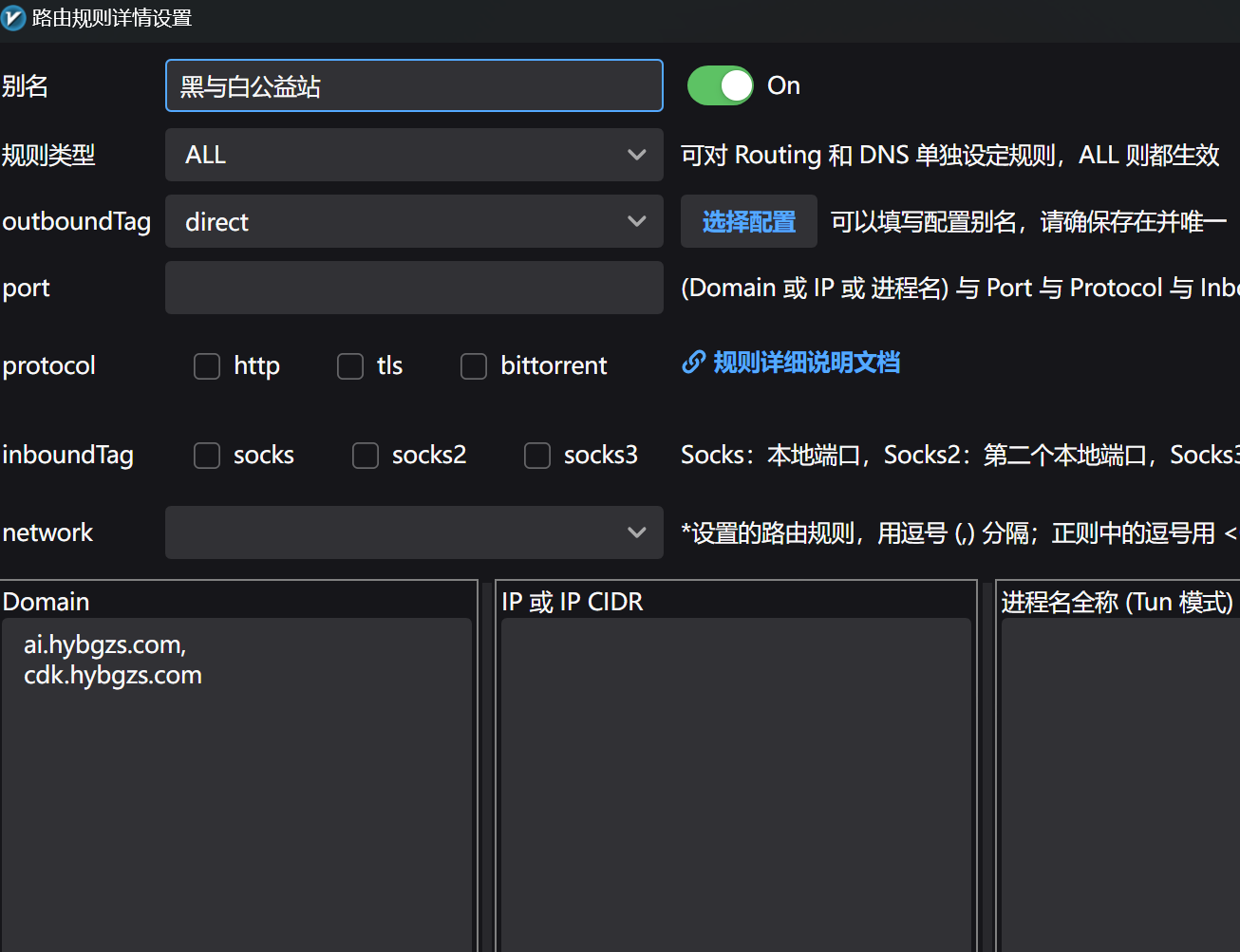Focus the port input field

[x=414, y=288]
